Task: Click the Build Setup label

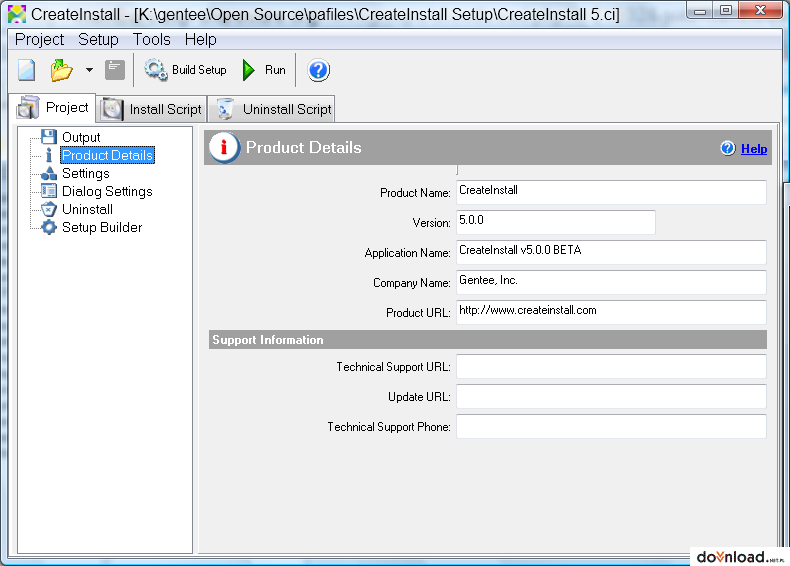Action: 199,70
